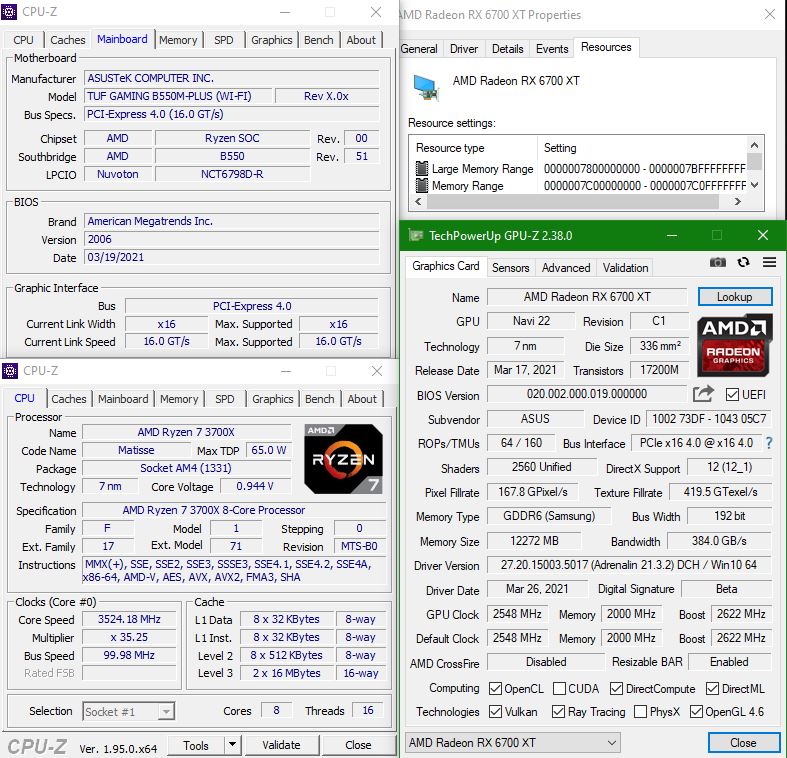The width and height of the screenshot is (787, 758).
Task: Click the RX 6700 XT device icon
Action: pyautogui.click(x=426, y=87)
